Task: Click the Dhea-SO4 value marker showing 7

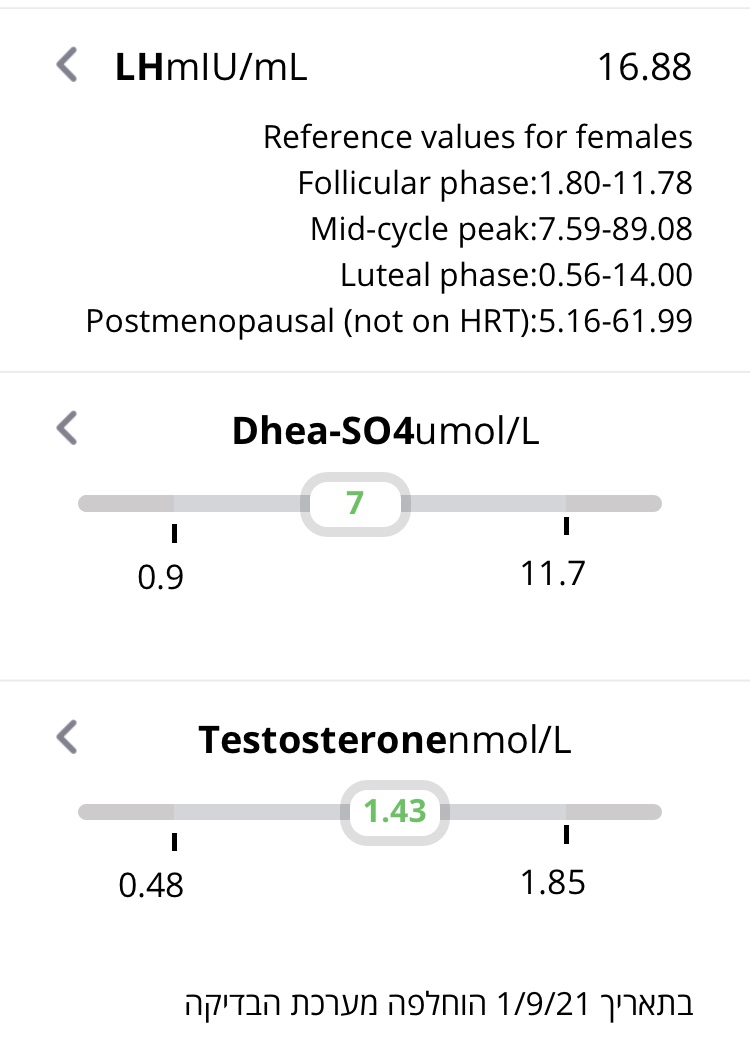Action: click(355, 503)
